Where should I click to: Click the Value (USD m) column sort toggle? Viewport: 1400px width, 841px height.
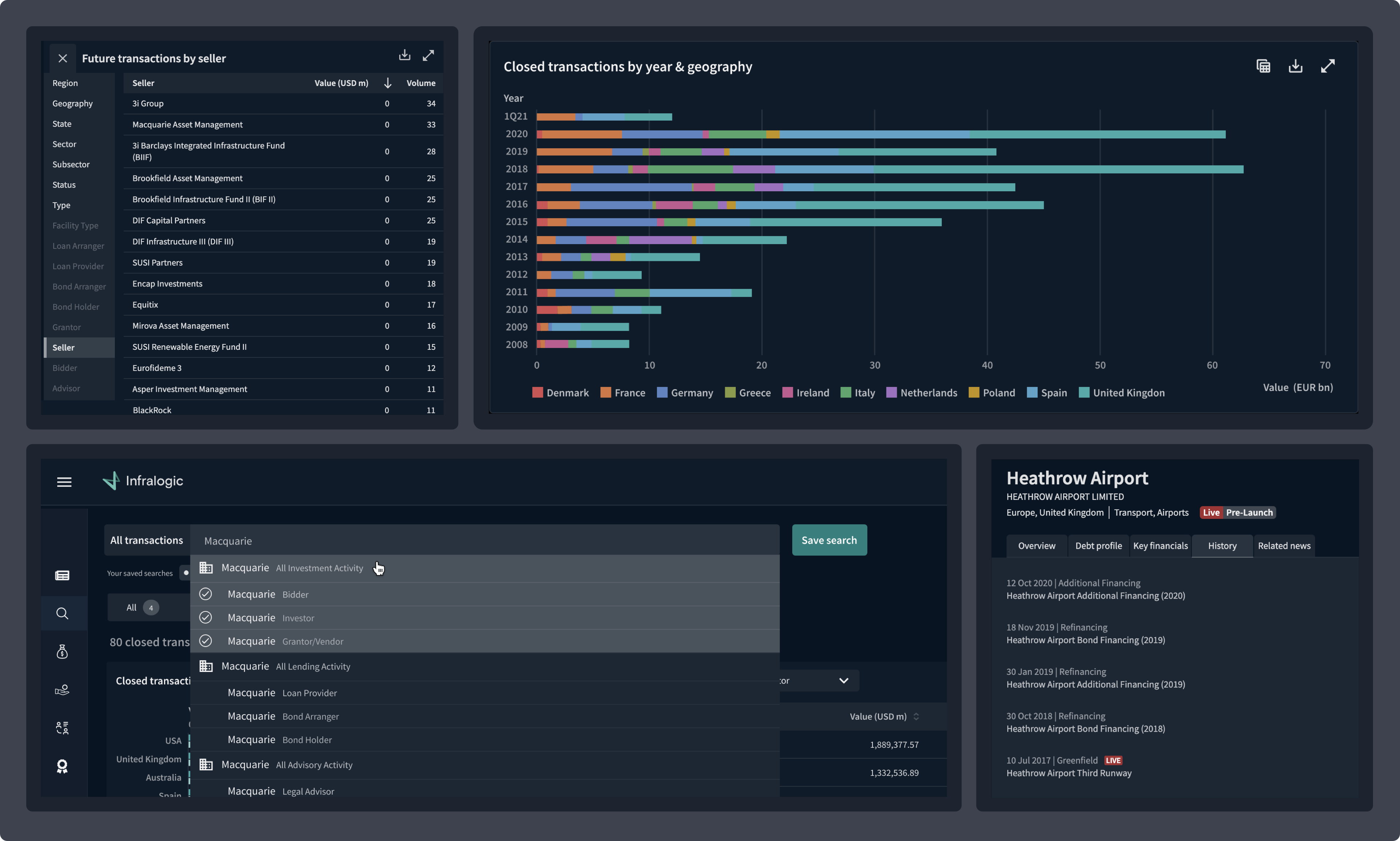(916, 717)
